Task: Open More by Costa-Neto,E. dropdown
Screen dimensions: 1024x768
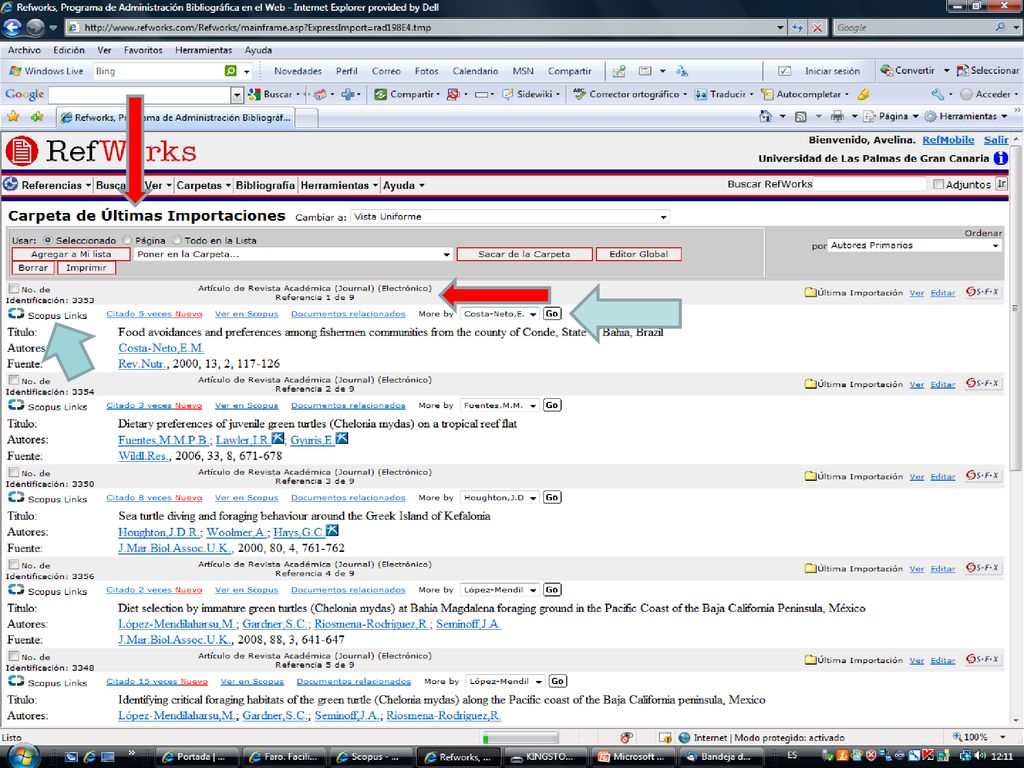Action: coord(500,313)
